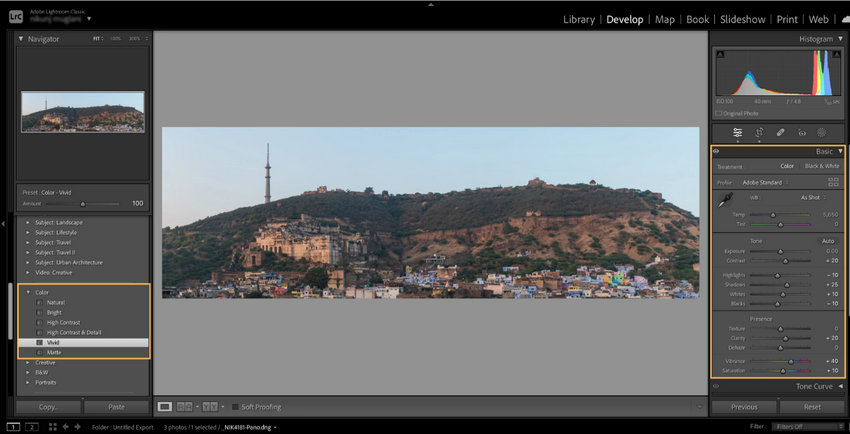Select the Edit sliders tool icon

tap(737, 132)
